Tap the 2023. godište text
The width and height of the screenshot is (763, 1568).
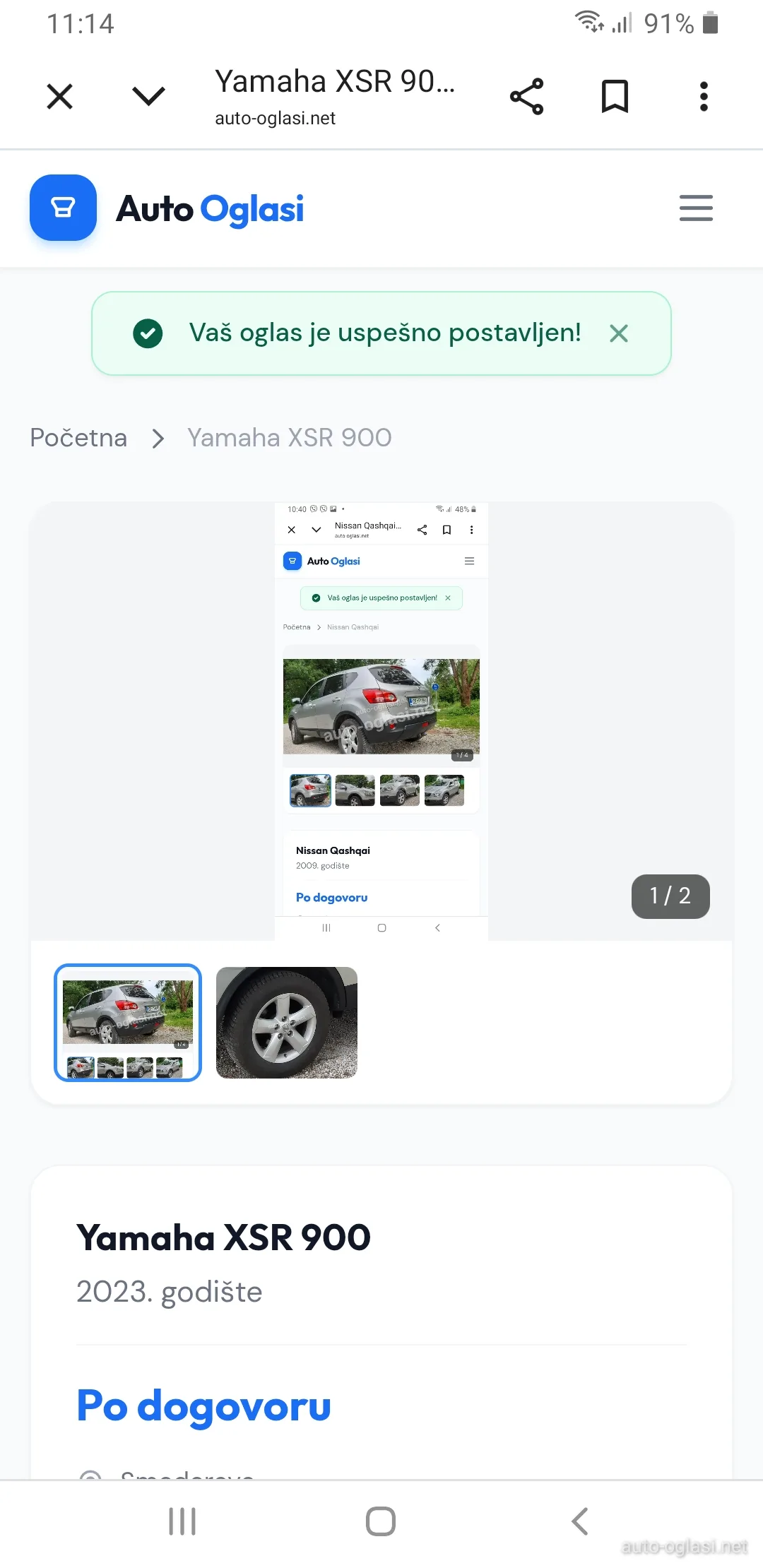pos(170,1292)
